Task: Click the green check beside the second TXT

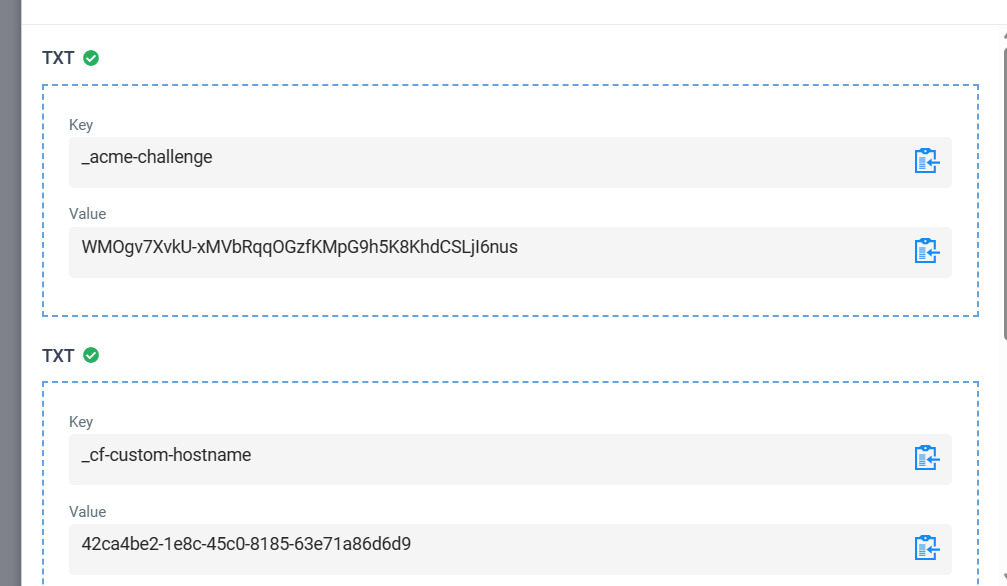Action: [91, 355]
